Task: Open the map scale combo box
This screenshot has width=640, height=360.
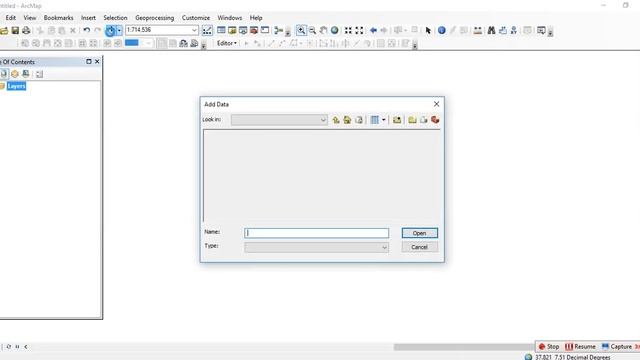Action: [x=162, y=30]
